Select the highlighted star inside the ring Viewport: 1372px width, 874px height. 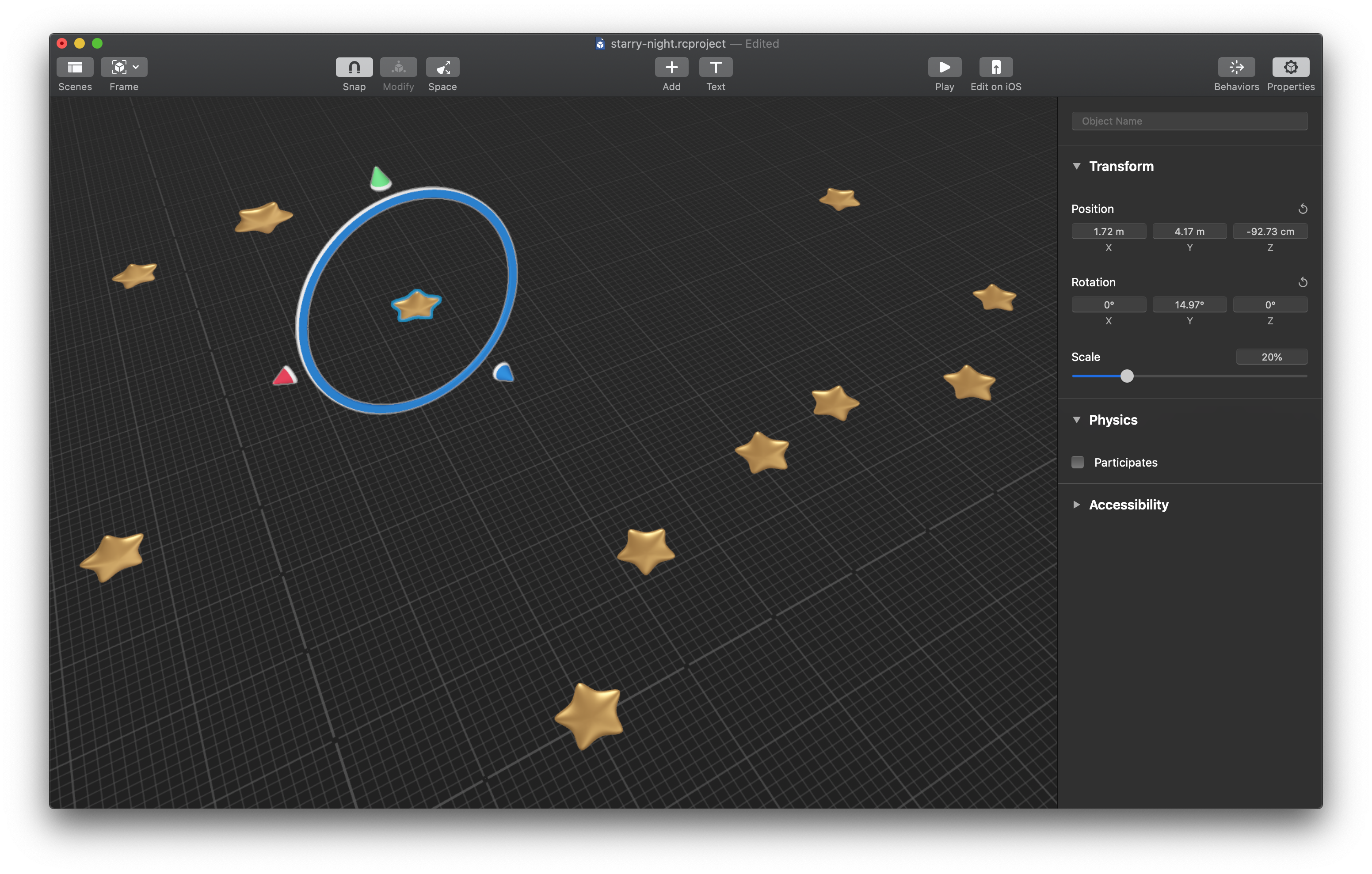tap(416, 305)
